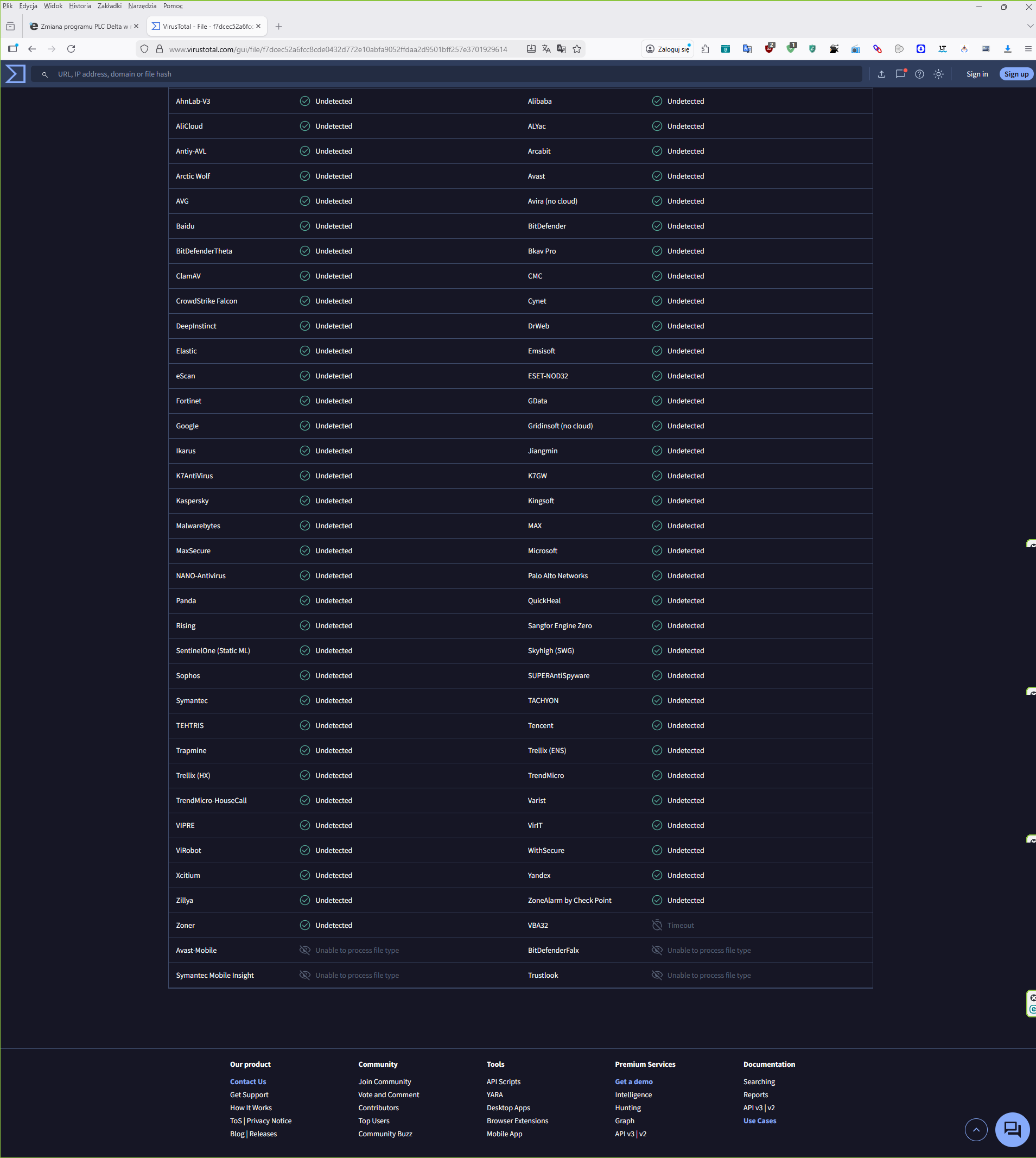Click the red-blue link chain extension icon
Screen dimensions: 1036x1158
tap(877, 49)
